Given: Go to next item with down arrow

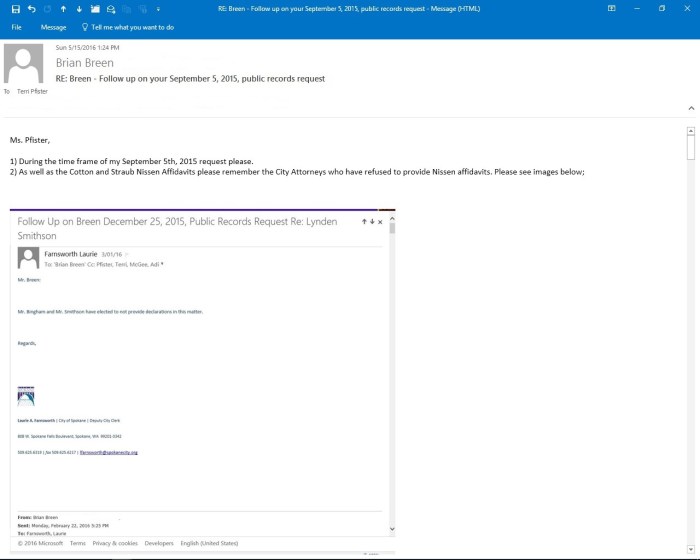Looking at the screenshot, I should (x=79, y=8).
